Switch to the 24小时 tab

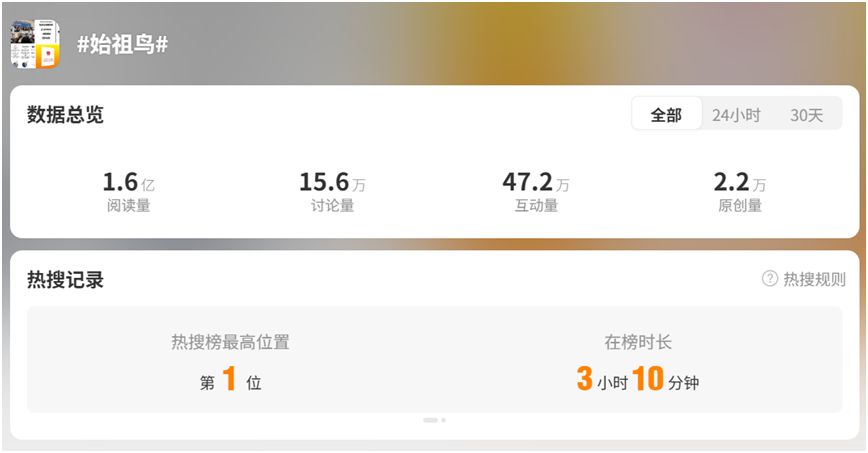736,115
